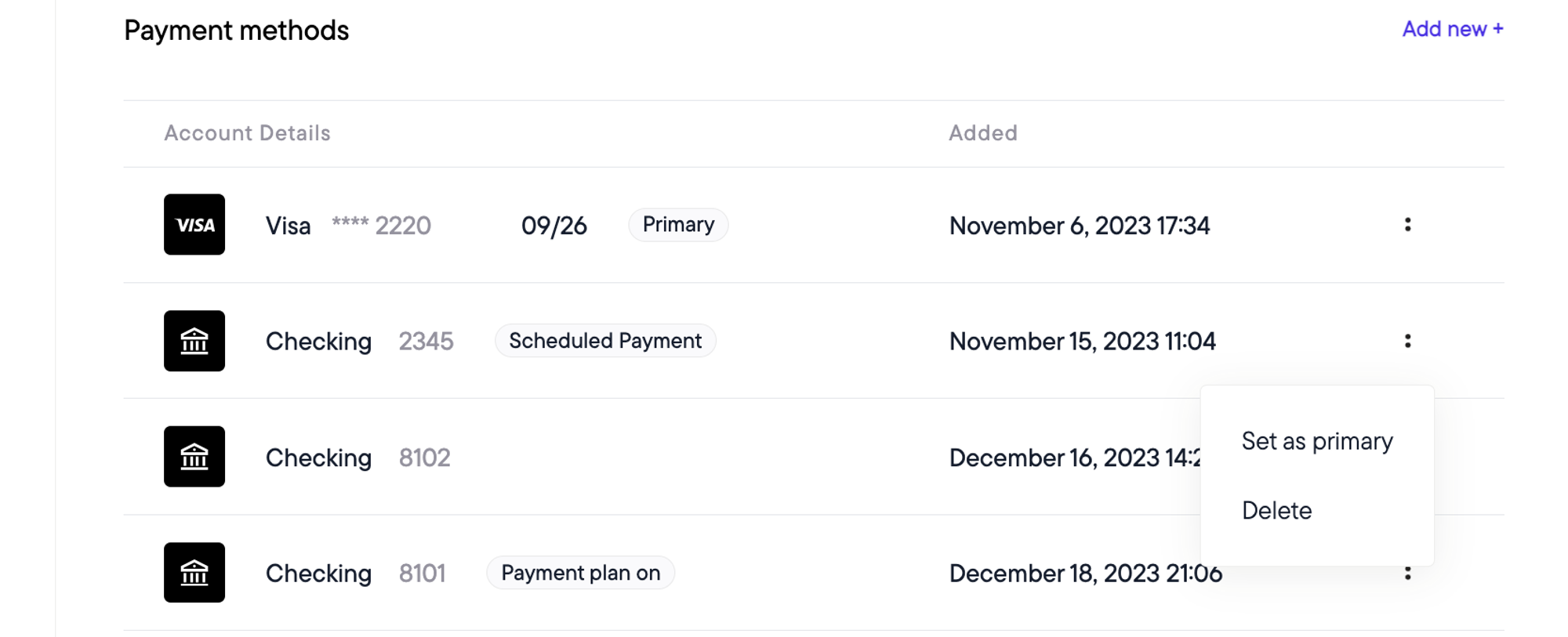The width and height of the screenshot is (1568, 637).
Task: Click the Payment methods heading
Action: point(237,31)
